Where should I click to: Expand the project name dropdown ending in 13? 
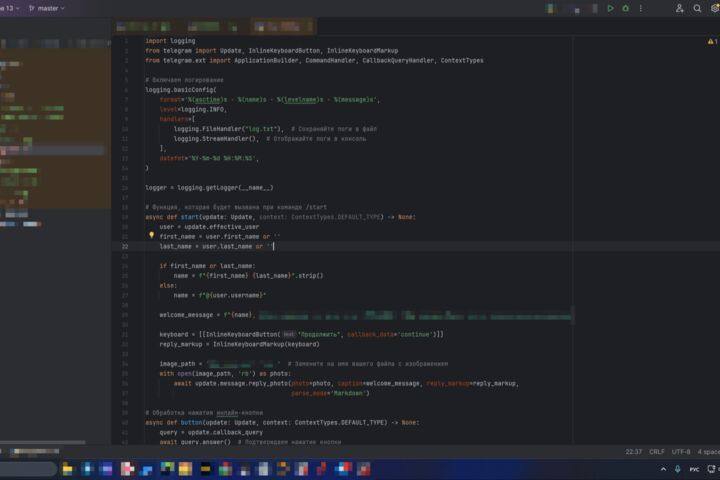tap(10, 8)
